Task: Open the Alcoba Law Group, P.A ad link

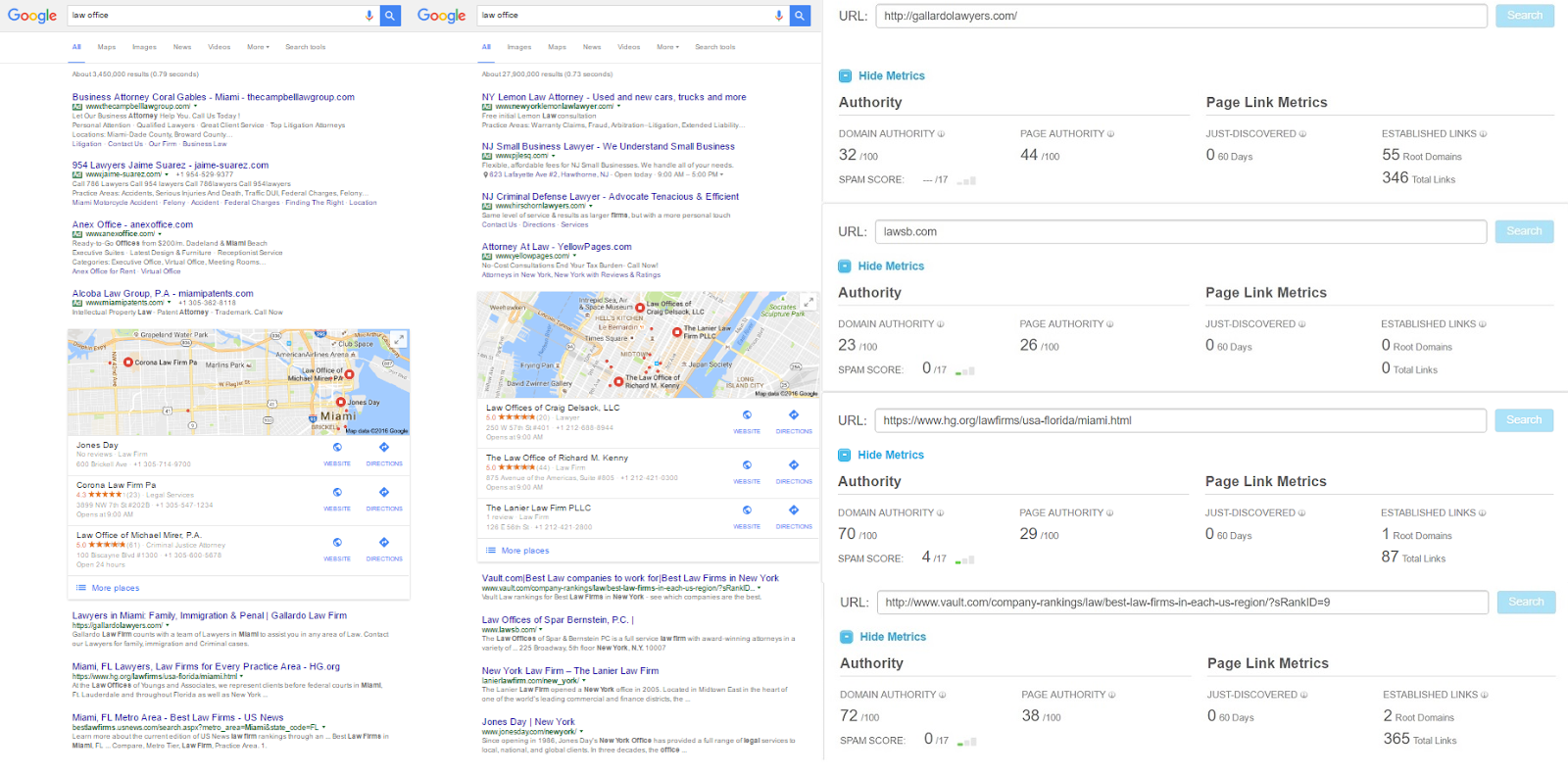Action: [163, 293]
